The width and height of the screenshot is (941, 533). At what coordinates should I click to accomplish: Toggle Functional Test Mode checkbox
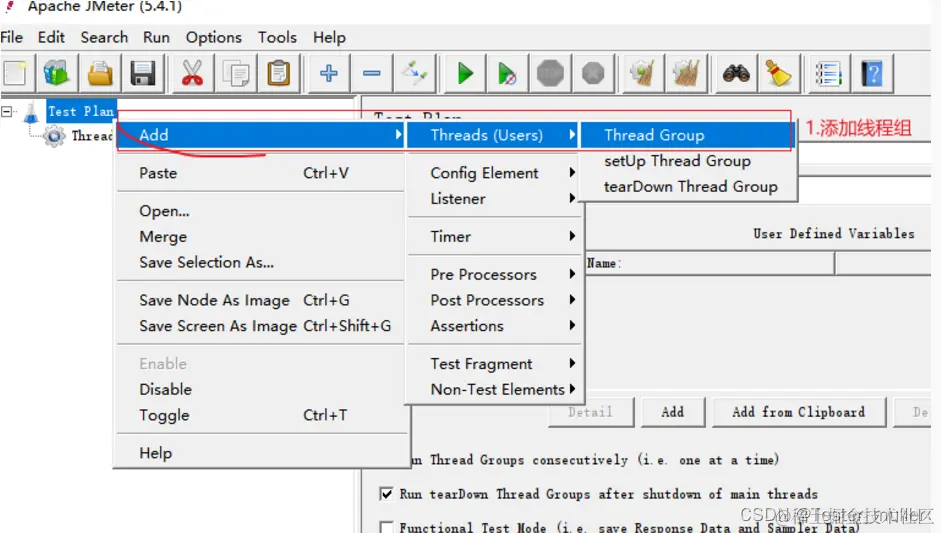click(x=386, y=527)
